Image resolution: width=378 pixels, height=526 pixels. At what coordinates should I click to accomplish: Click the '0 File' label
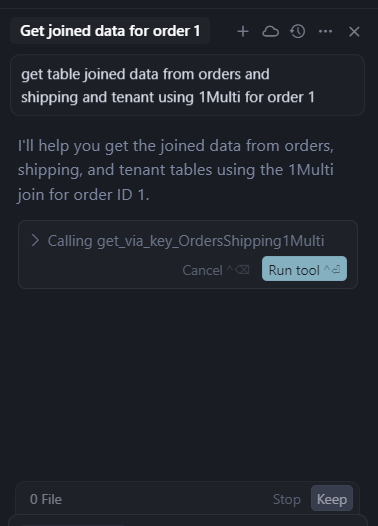[x=46, y=499]
